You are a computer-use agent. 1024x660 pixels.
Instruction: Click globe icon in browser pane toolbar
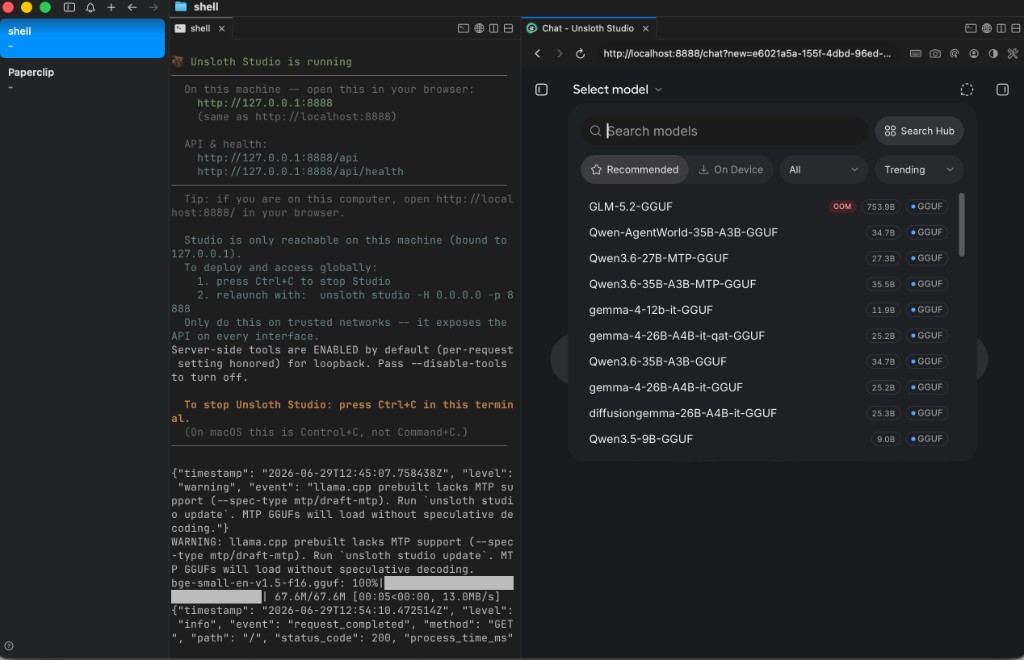986,28
